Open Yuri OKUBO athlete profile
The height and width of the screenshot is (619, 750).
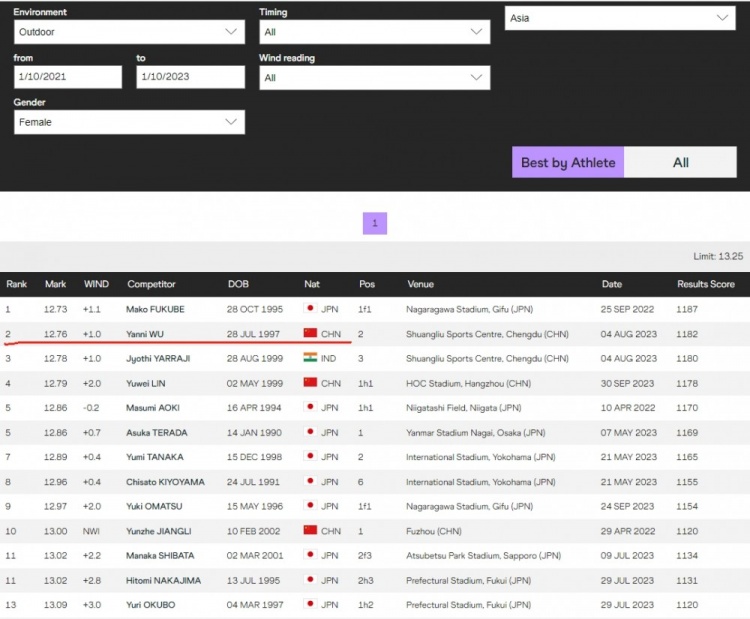click(x=150, y=605)
